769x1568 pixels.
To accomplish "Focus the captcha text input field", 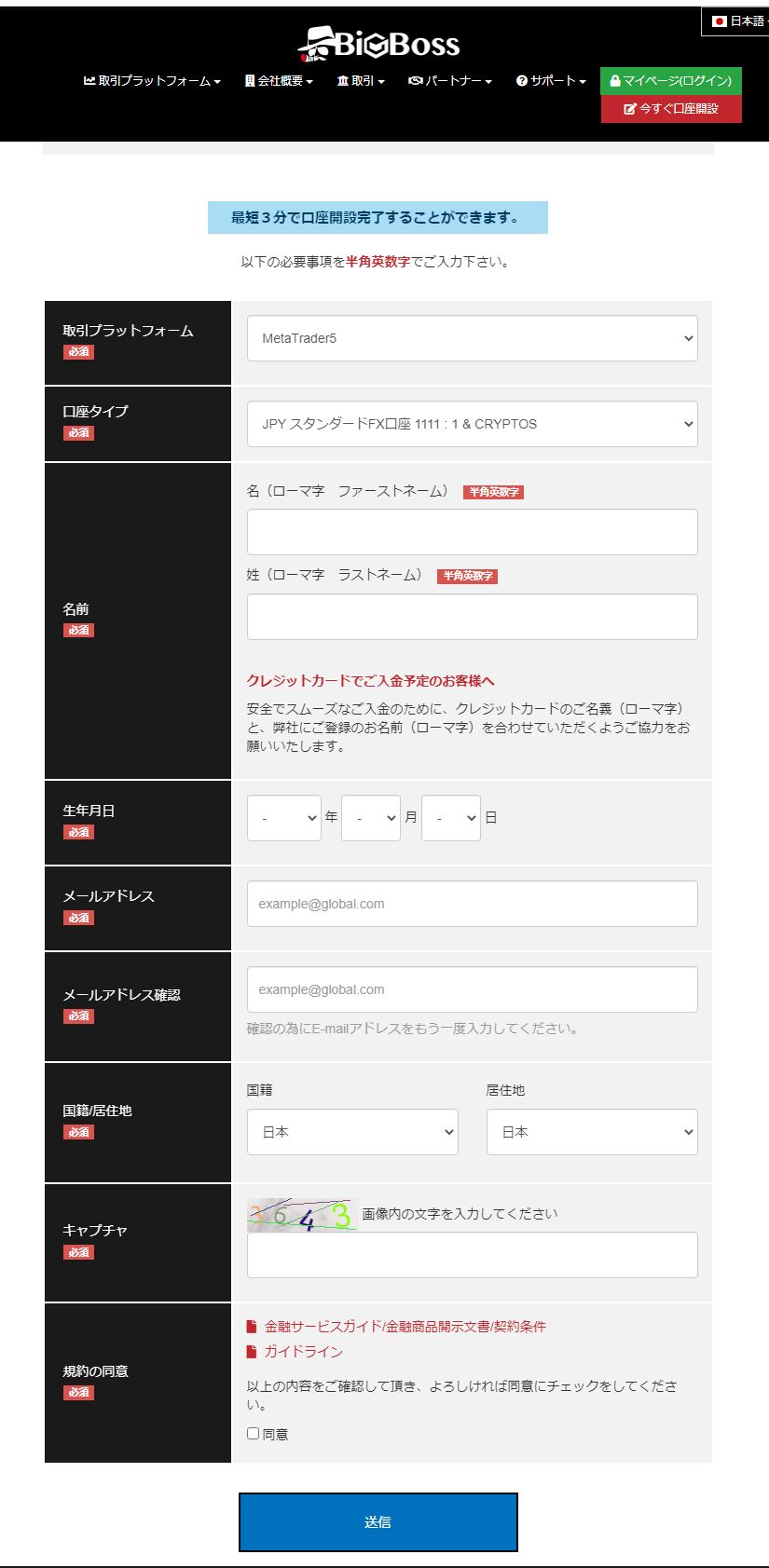I will 473,1255.
